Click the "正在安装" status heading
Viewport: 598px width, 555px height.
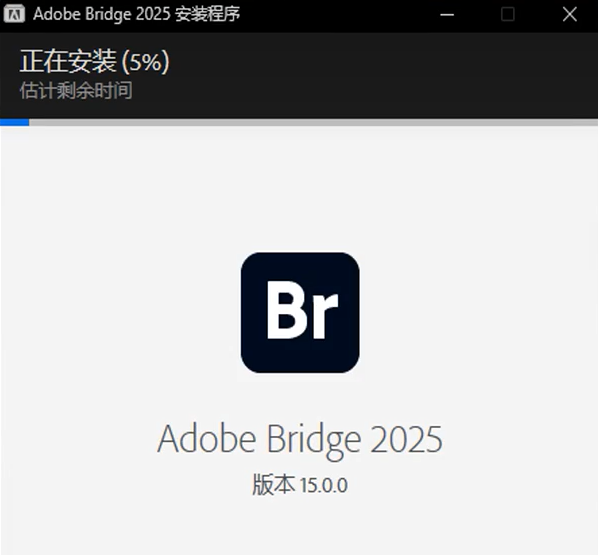(68, 61)
